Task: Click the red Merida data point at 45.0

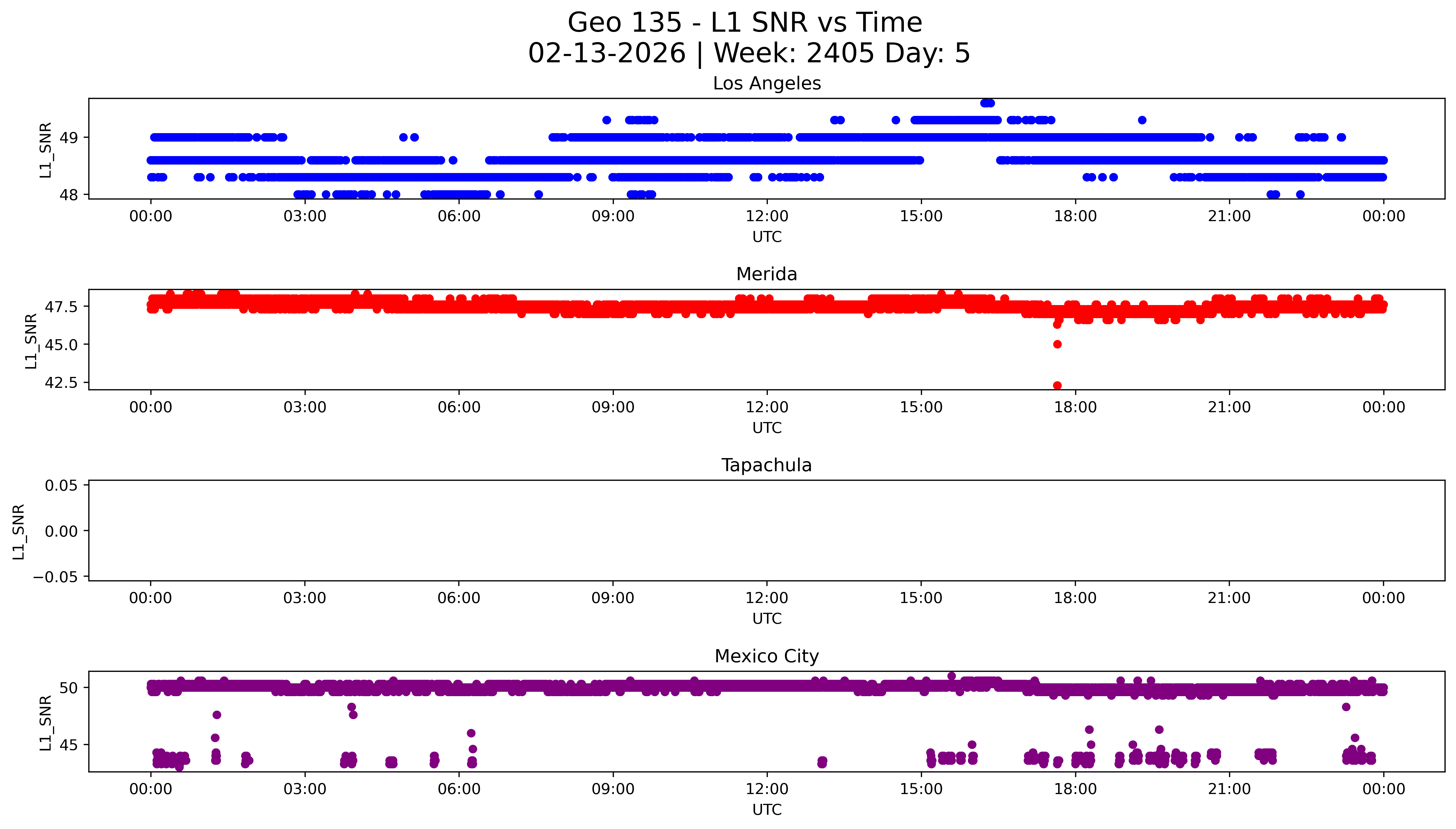Action: click(x=1057, y=344)
